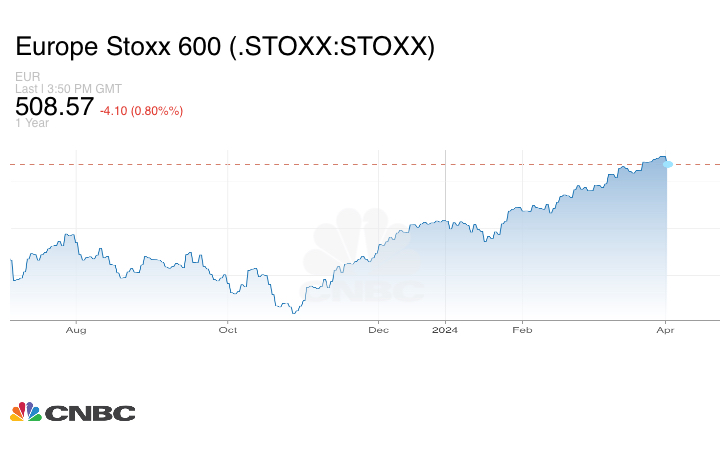Click the light-blue endpoint marker on chart
Screen dimensions: 720x450
click(668, 163)
